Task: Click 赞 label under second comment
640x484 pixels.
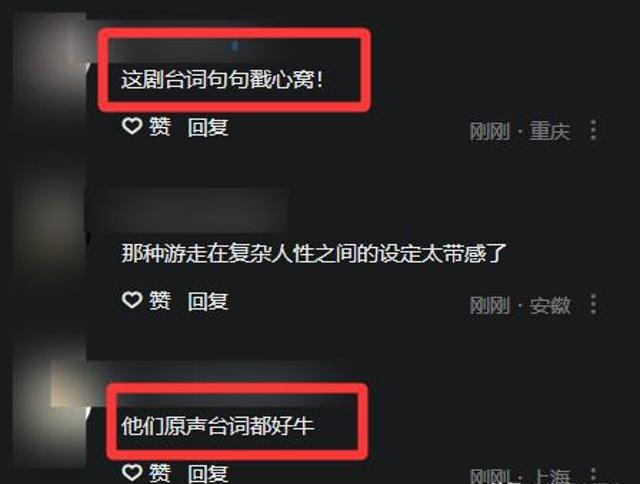Action: click(160, 301)
